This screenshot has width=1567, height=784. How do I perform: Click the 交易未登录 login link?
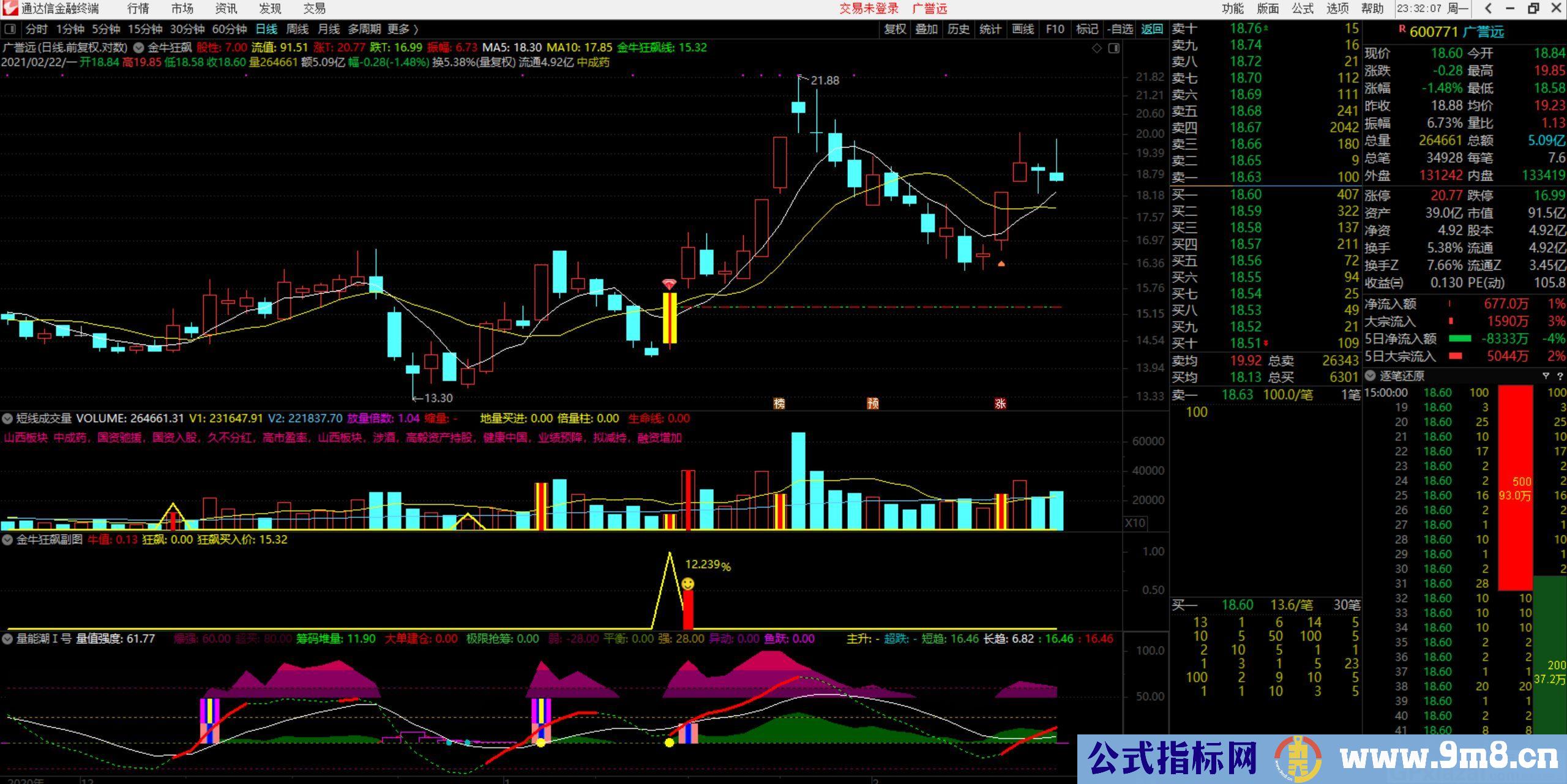(869, 9)
